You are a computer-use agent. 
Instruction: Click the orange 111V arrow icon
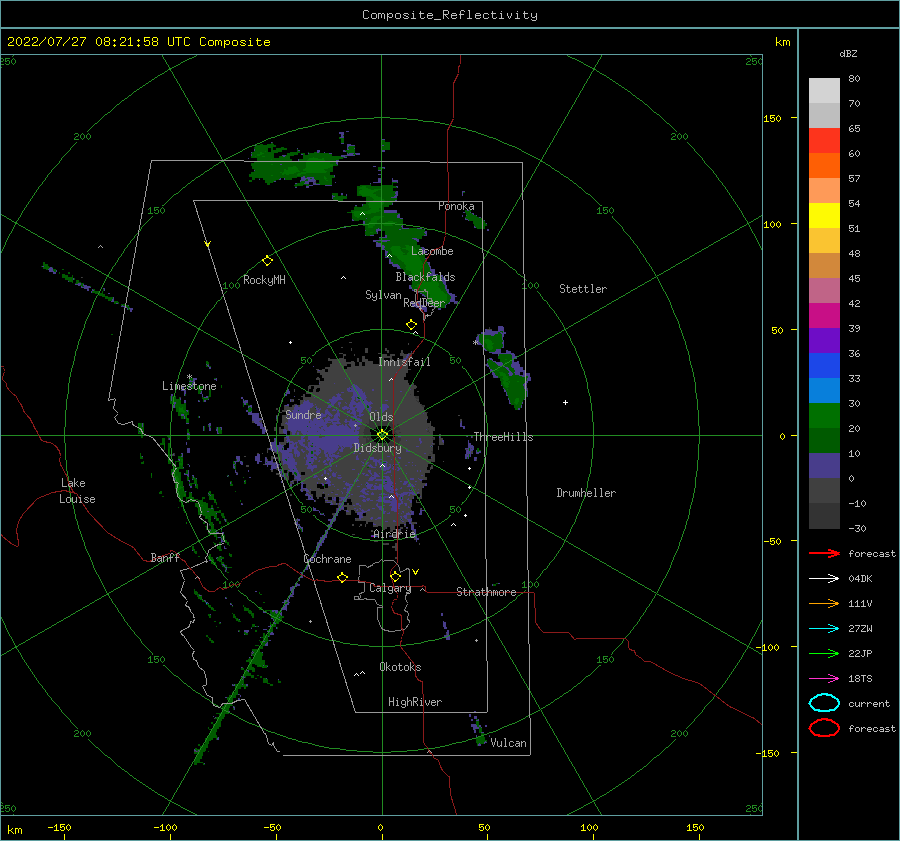coord(824,603)
